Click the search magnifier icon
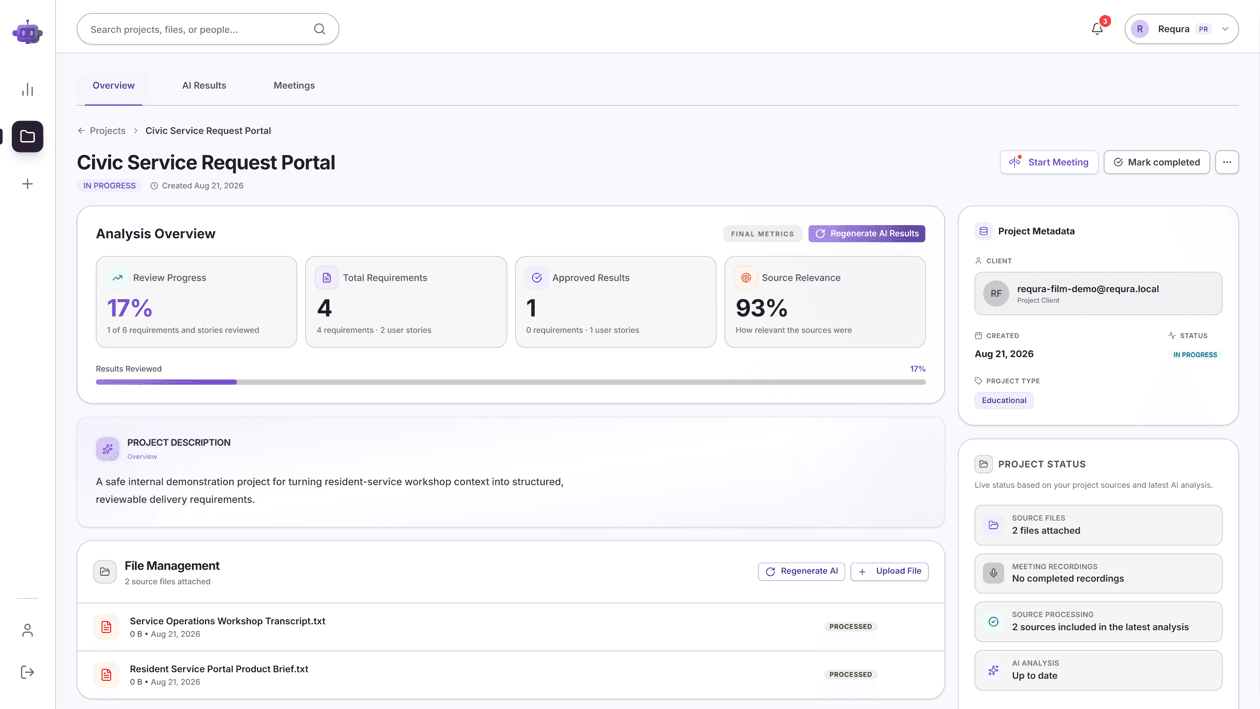 point(319,29)
